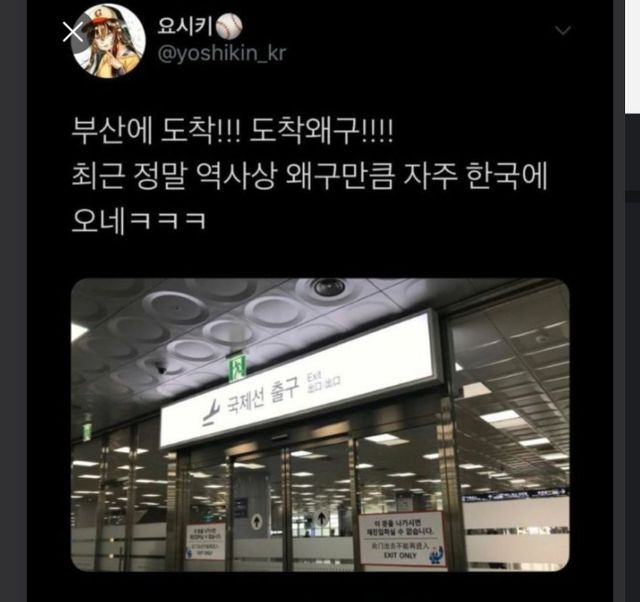Screen dimensions: 640x602
Task: Click the dark backdrop left of tweet
Action: click(x=13, y=301)
